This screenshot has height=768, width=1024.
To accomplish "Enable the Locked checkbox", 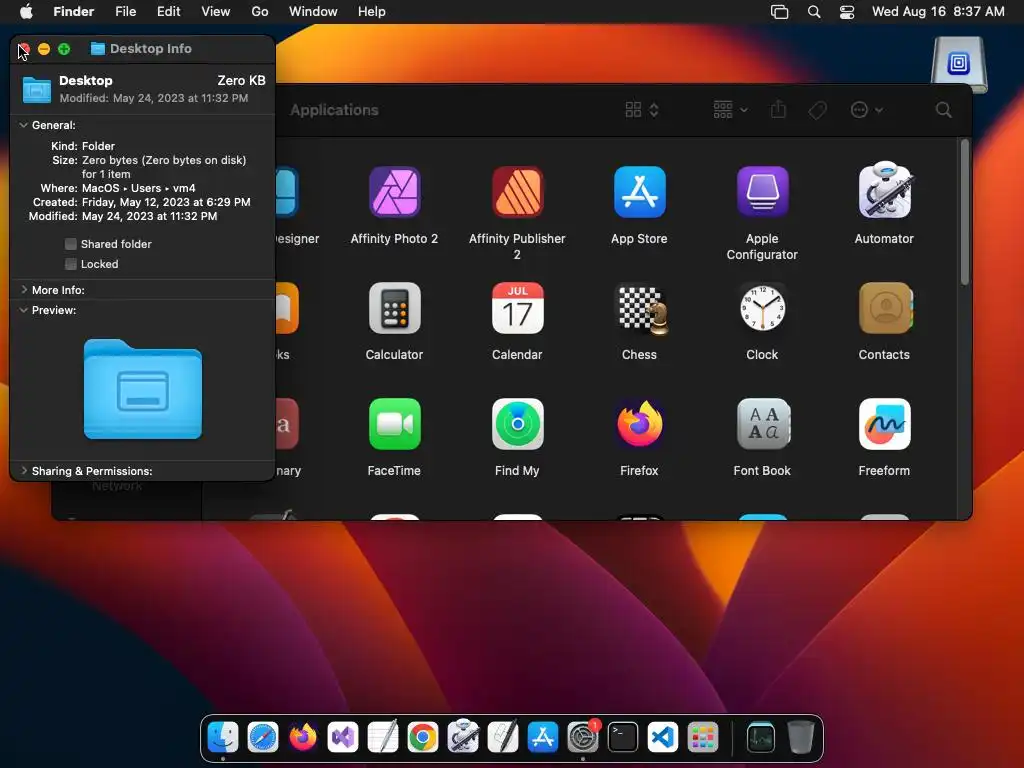I will [x=71, y=264].
